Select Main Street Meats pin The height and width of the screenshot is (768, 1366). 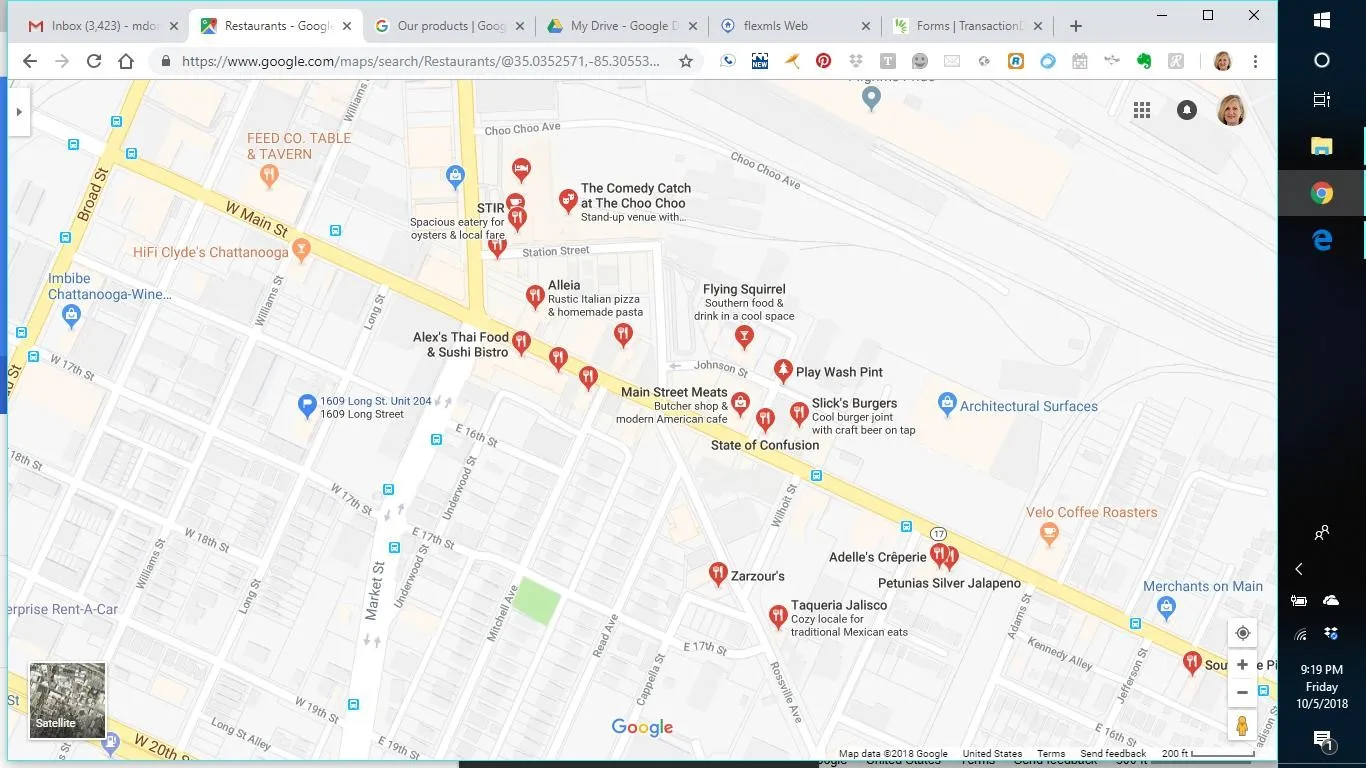pyautogui.click(x=740, y=404)
